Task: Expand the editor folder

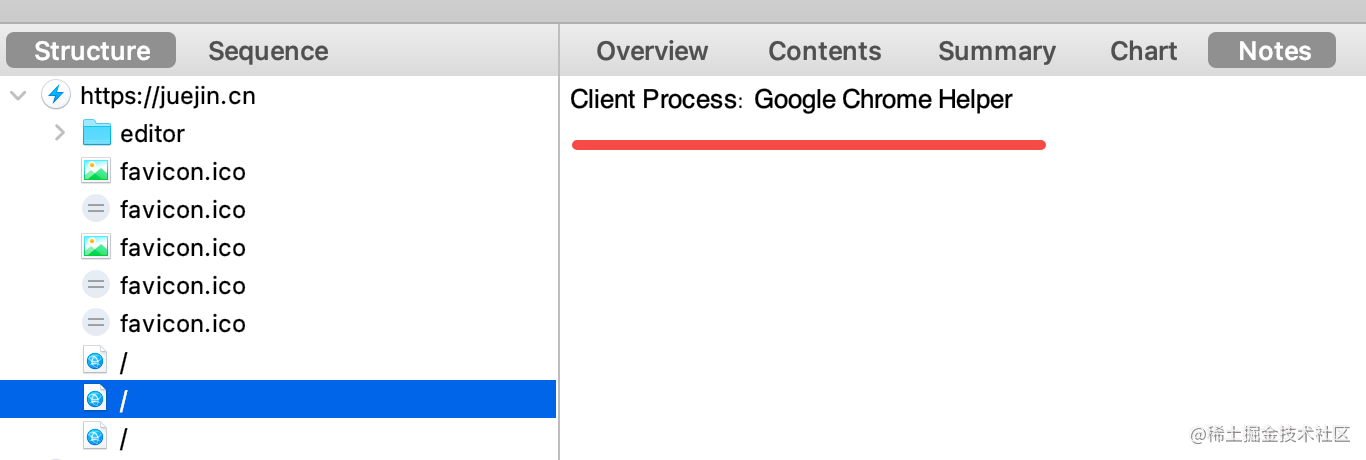Action: click(60, 133)
